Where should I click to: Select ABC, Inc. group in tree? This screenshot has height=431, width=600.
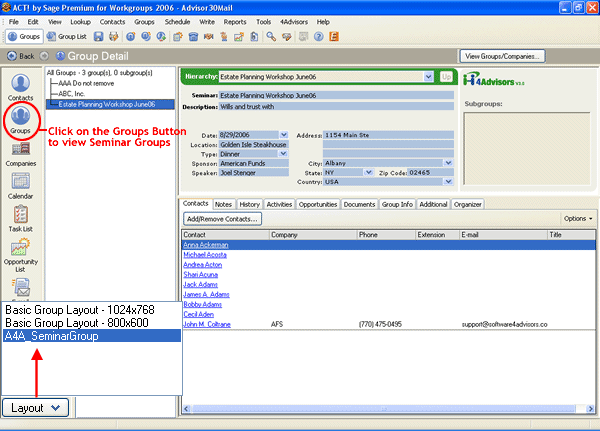coord(72,94)
